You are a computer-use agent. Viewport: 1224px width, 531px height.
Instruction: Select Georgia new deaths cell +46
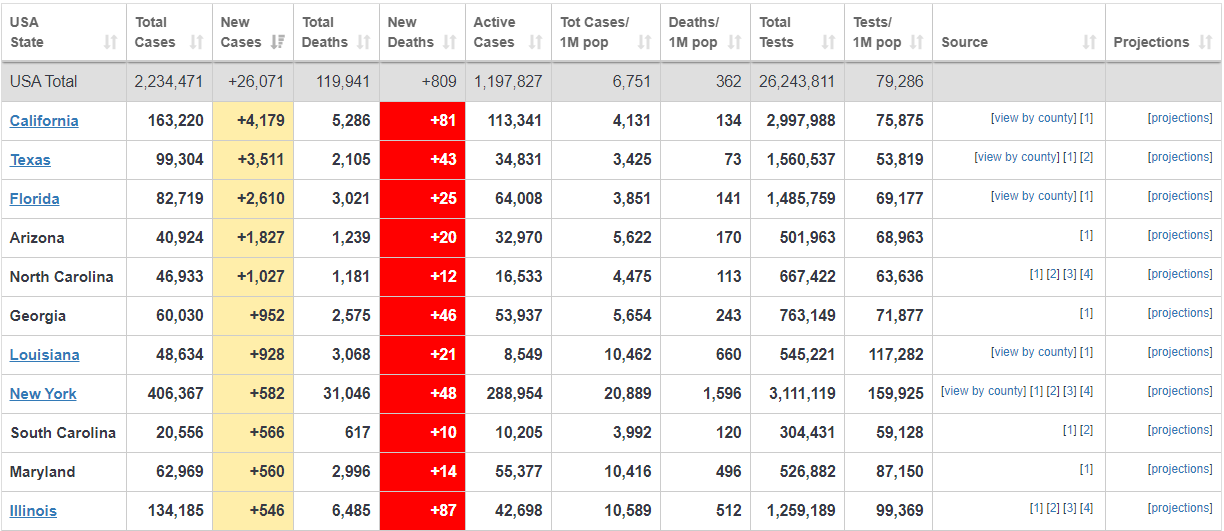click(x=422, y=316)
